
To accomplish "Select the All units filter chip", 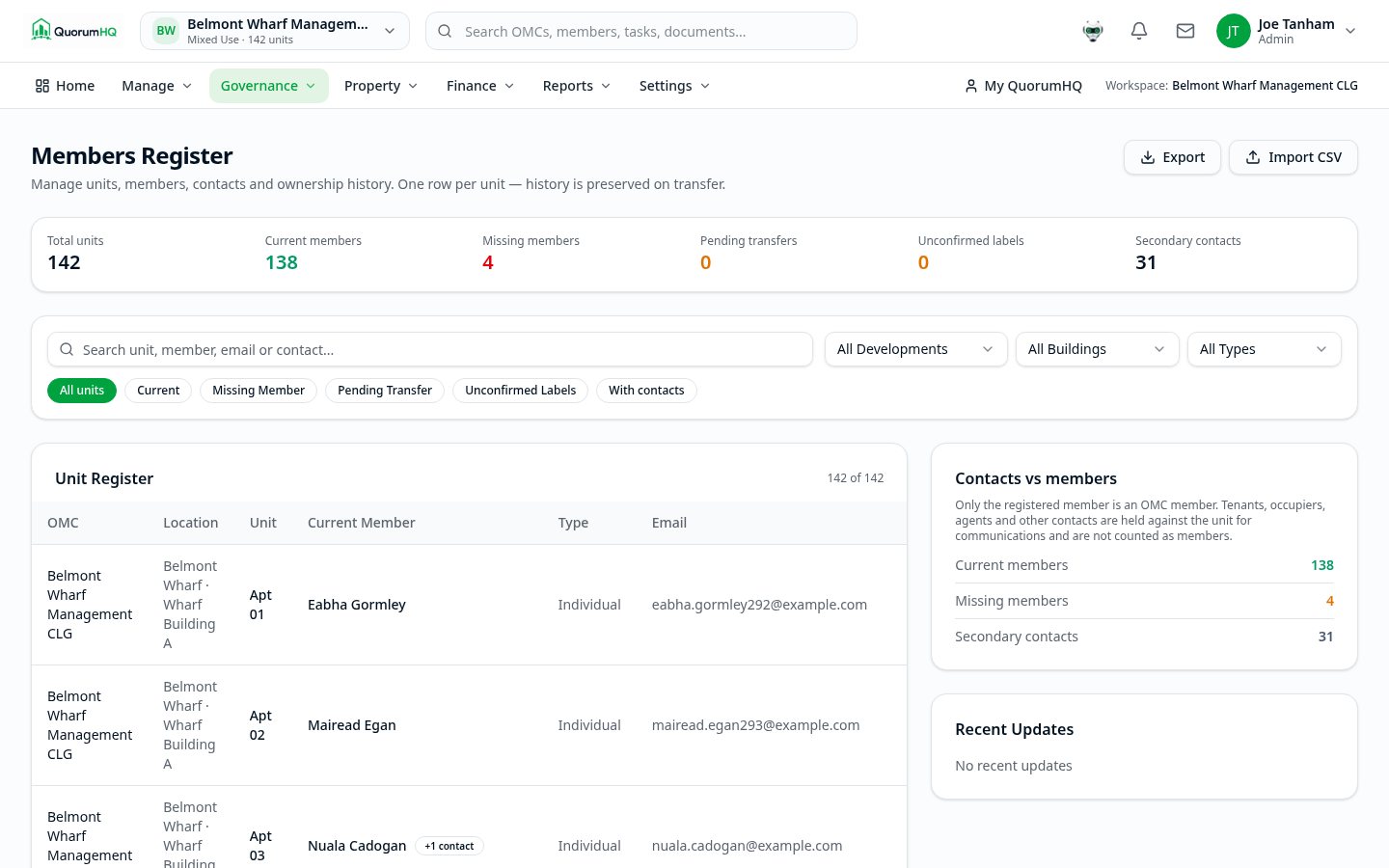I will point(82,391).
